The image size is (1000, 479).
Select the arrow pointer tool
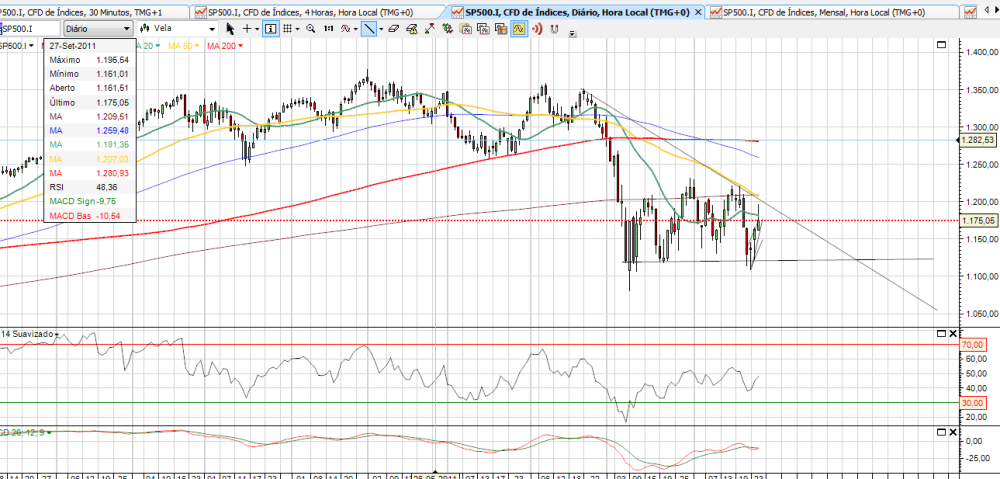[x=230, y=29]
